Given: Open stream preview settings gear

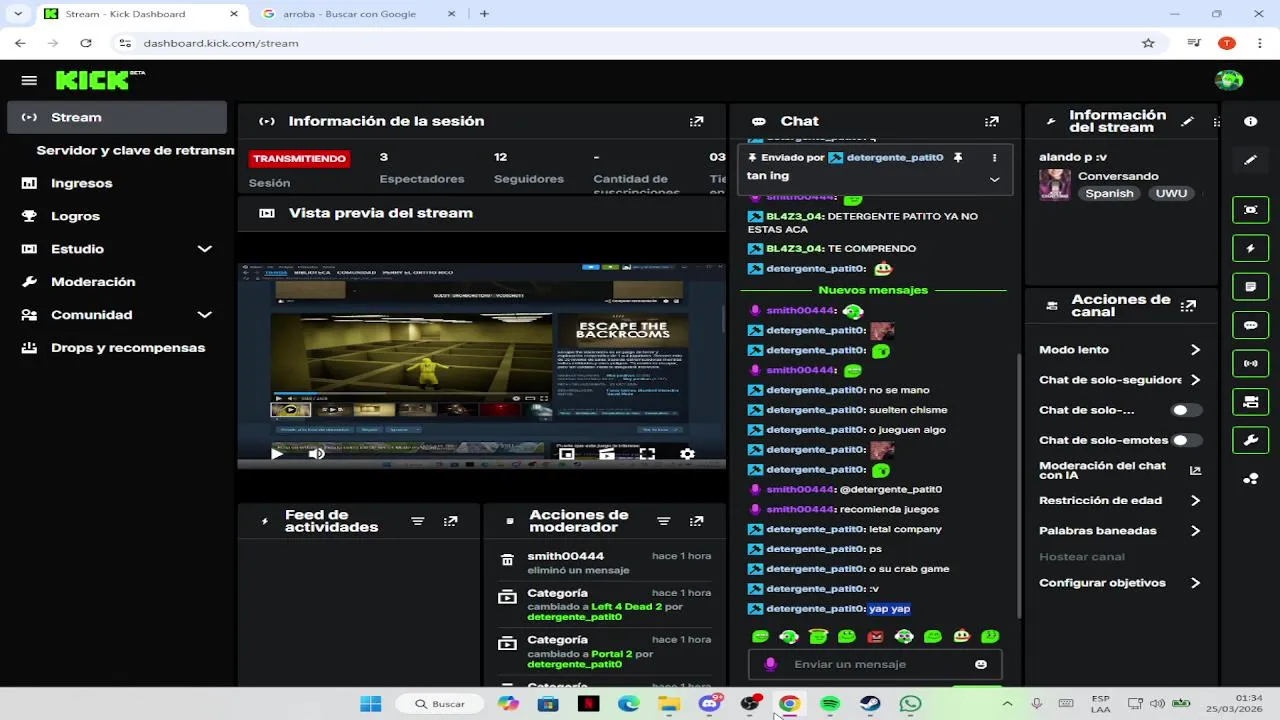Looking at the screenshot, I should (687, 454).
